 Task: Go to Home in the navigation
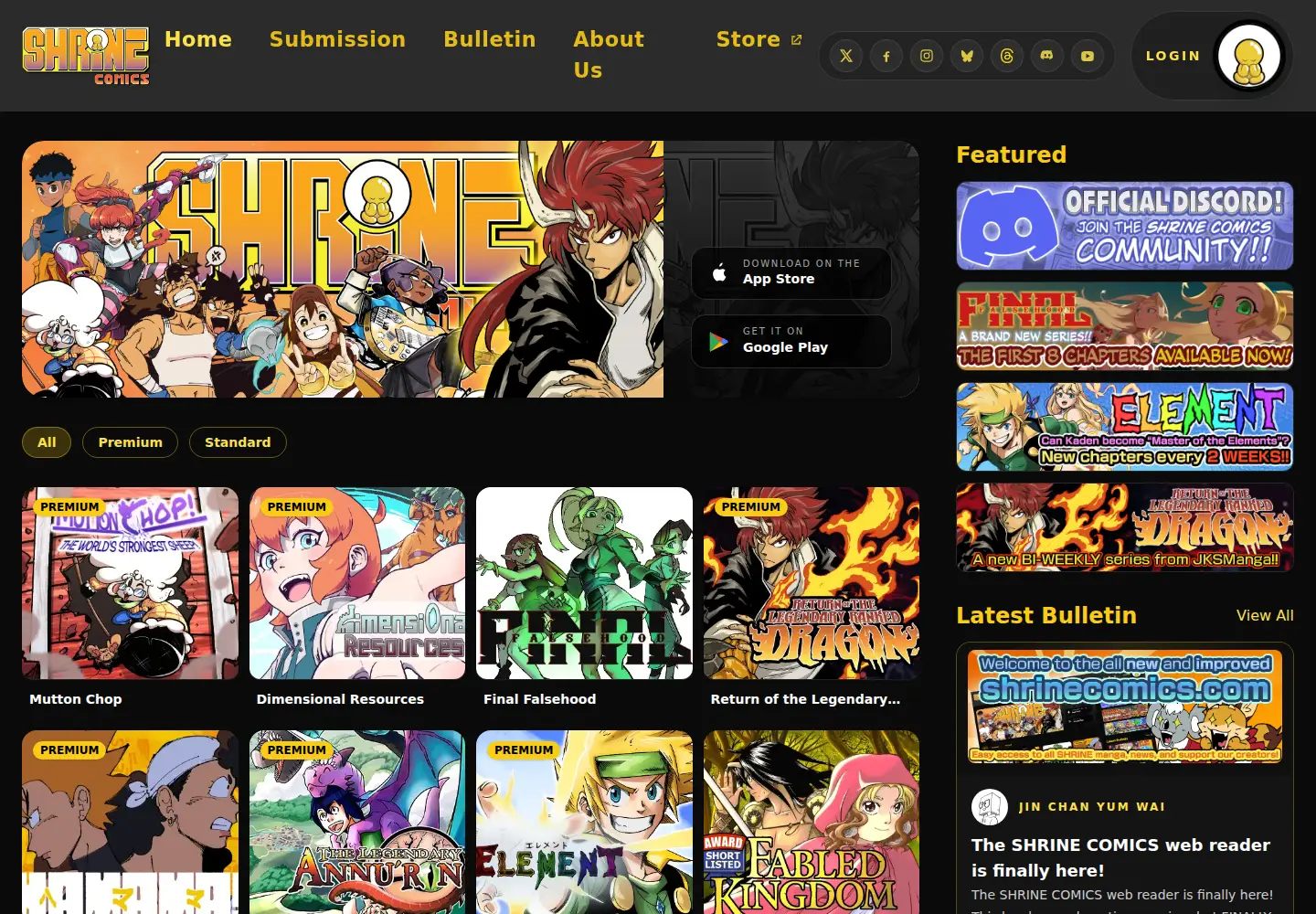(198, 39)
